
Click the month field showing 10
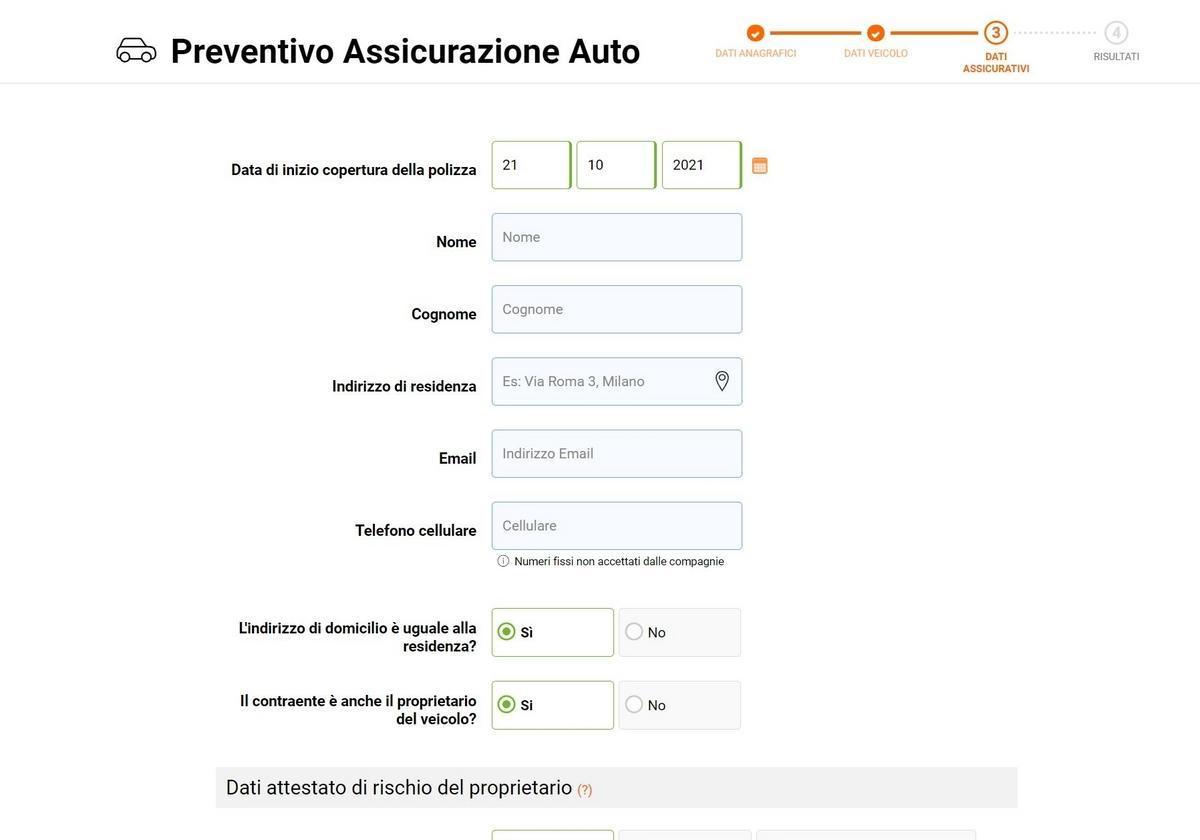616,165
